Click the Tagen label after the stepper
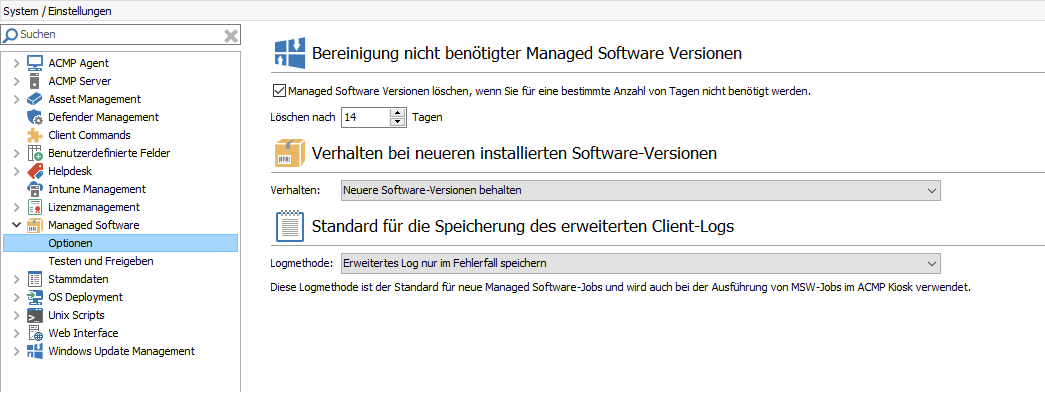 [427, 118]
